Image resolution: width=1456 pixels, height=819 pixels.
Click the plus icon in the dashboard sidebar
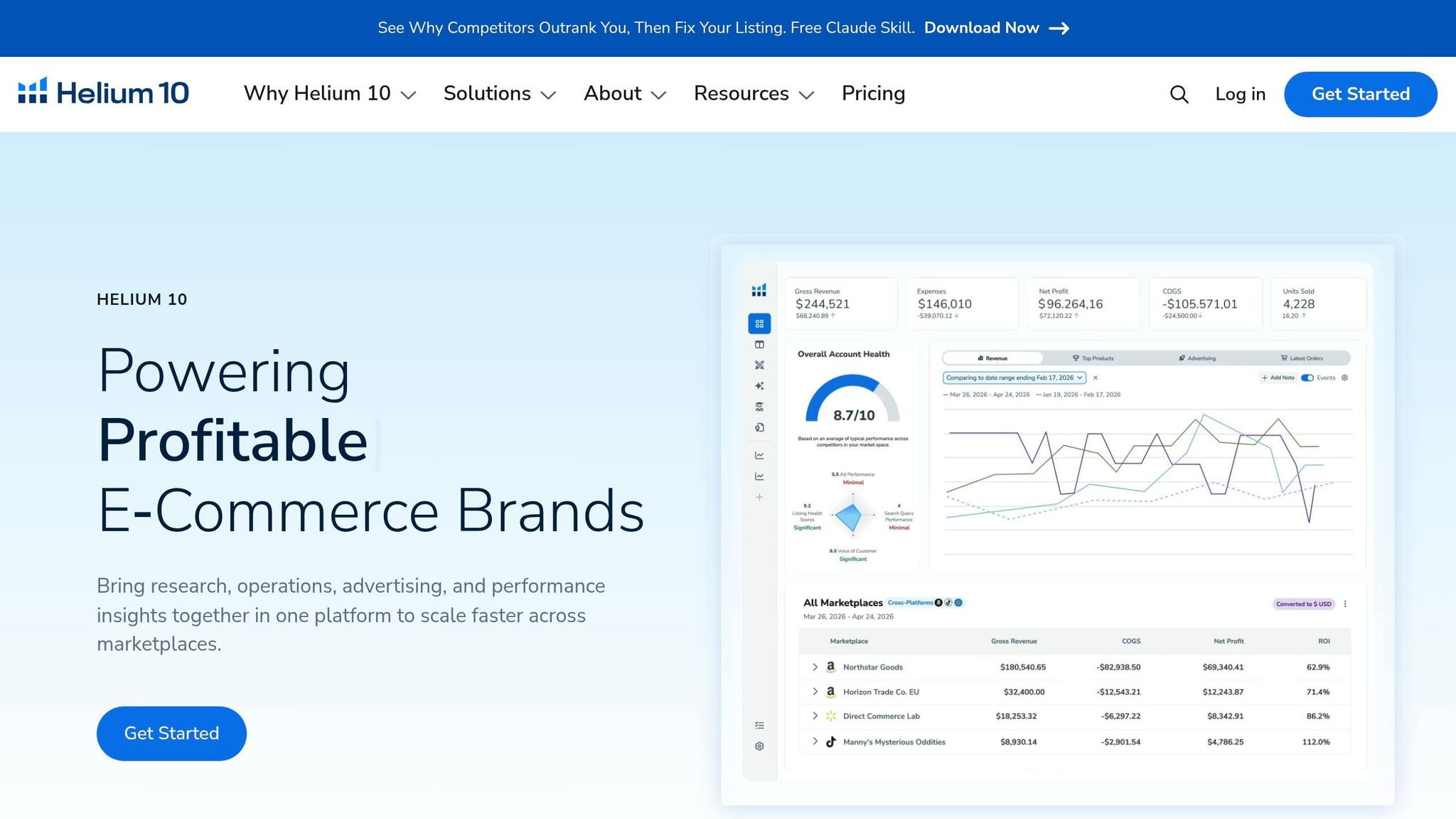[x=759, y=497]
